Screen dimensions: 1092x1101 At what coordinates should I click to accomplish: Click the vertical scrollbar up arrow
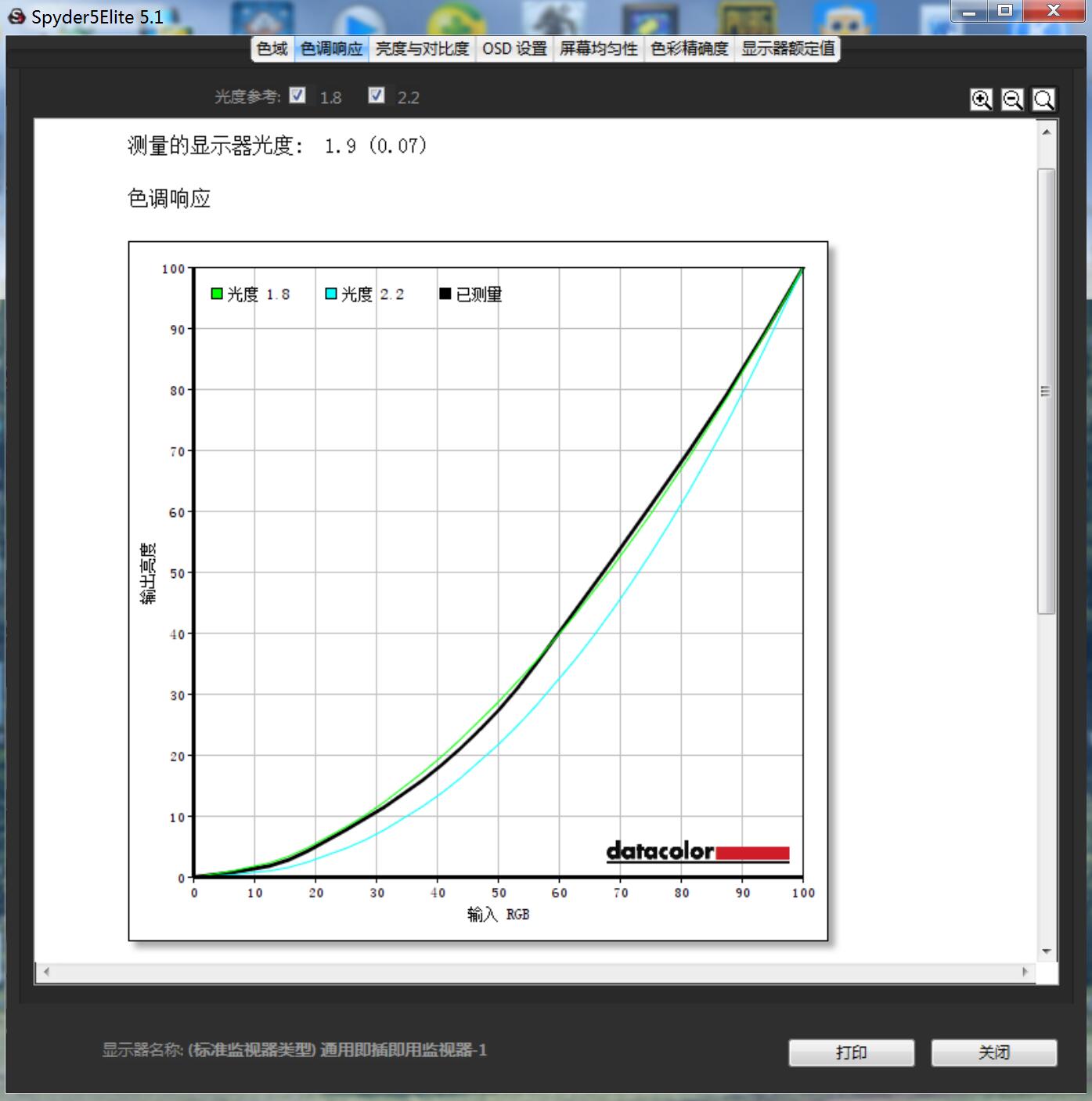click(x=1047, y=132)
